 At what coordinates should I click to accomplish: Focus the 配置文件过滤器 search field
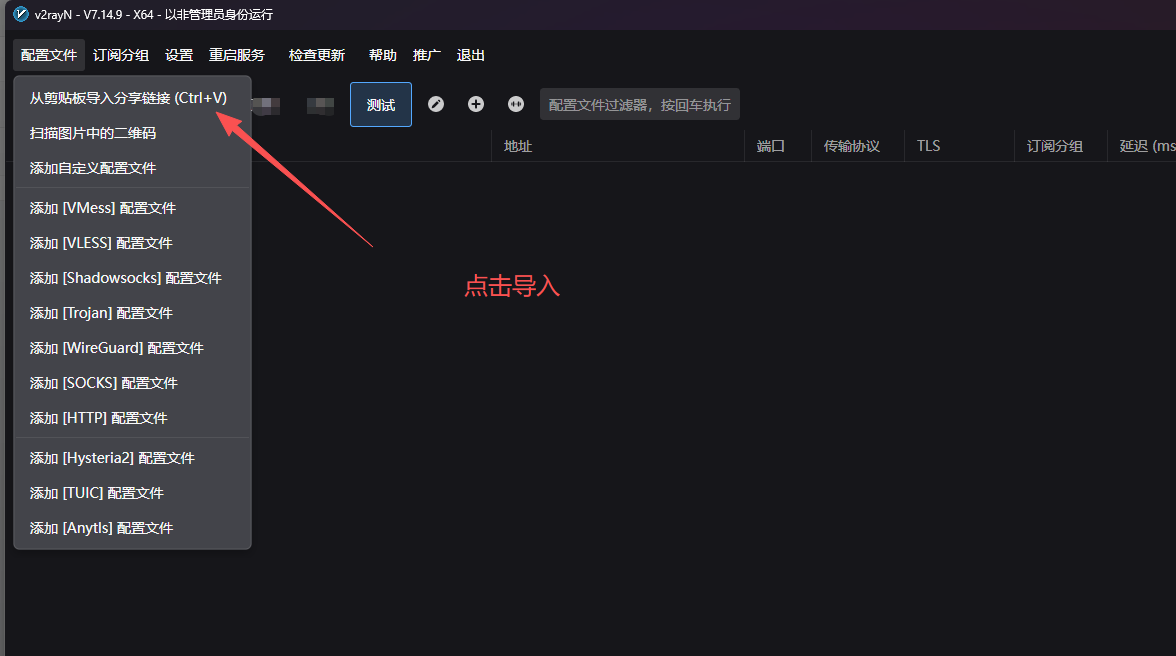point(640,104)
